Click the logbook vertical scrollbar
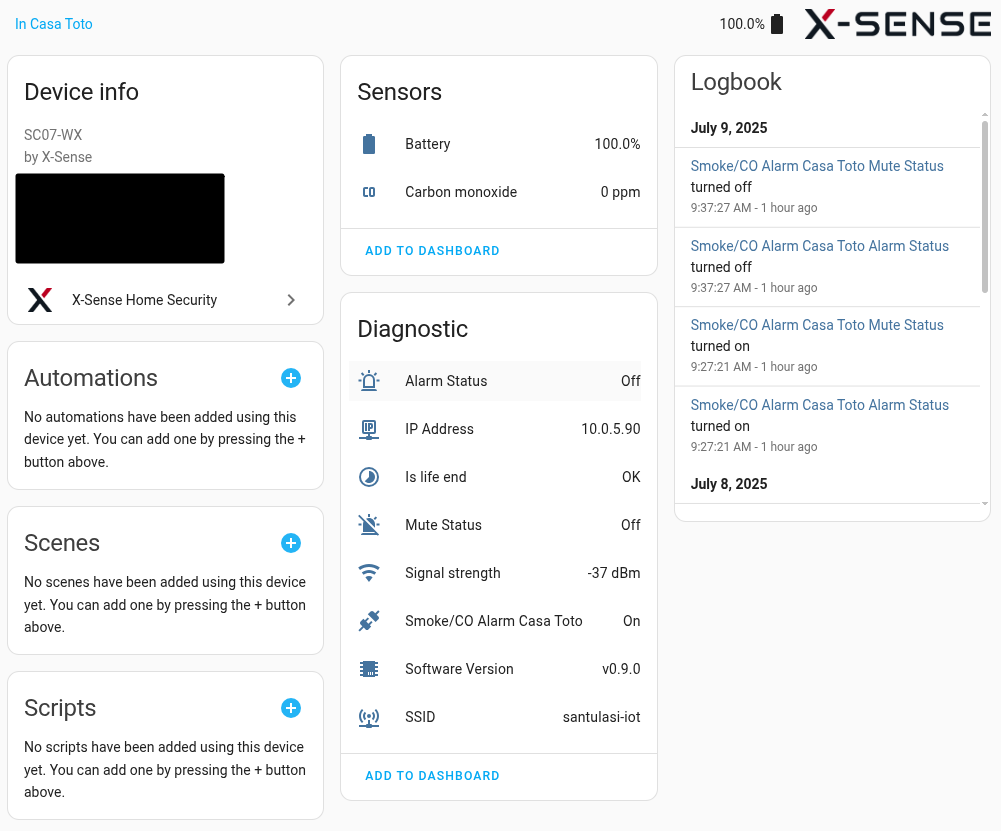1001x831 pixels. click(985, 206)
